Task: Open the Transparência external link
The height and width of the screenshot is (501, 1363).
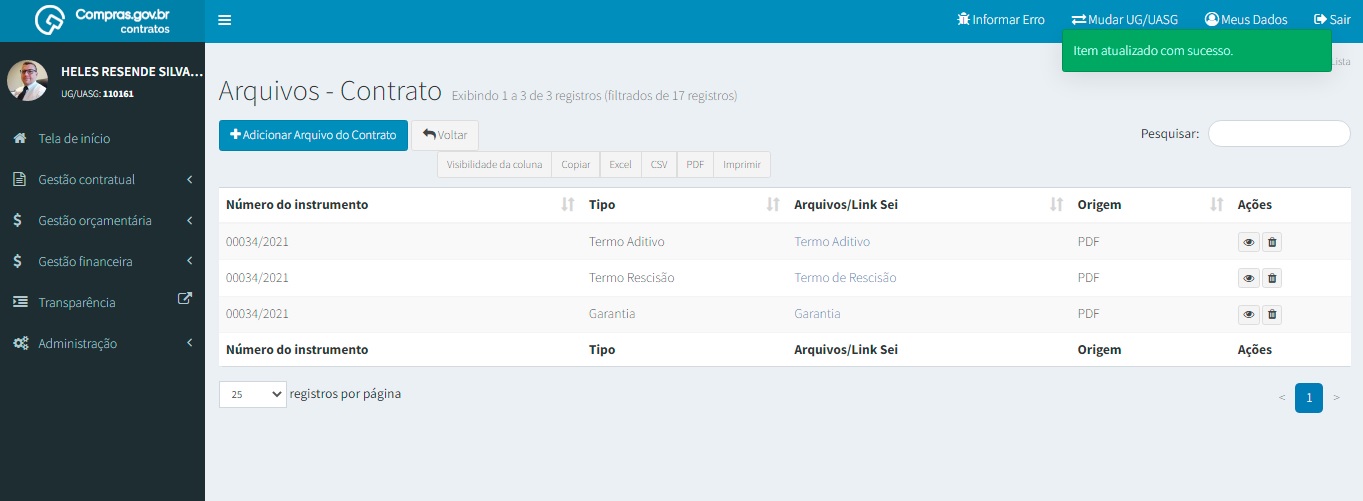Action: 102,302
